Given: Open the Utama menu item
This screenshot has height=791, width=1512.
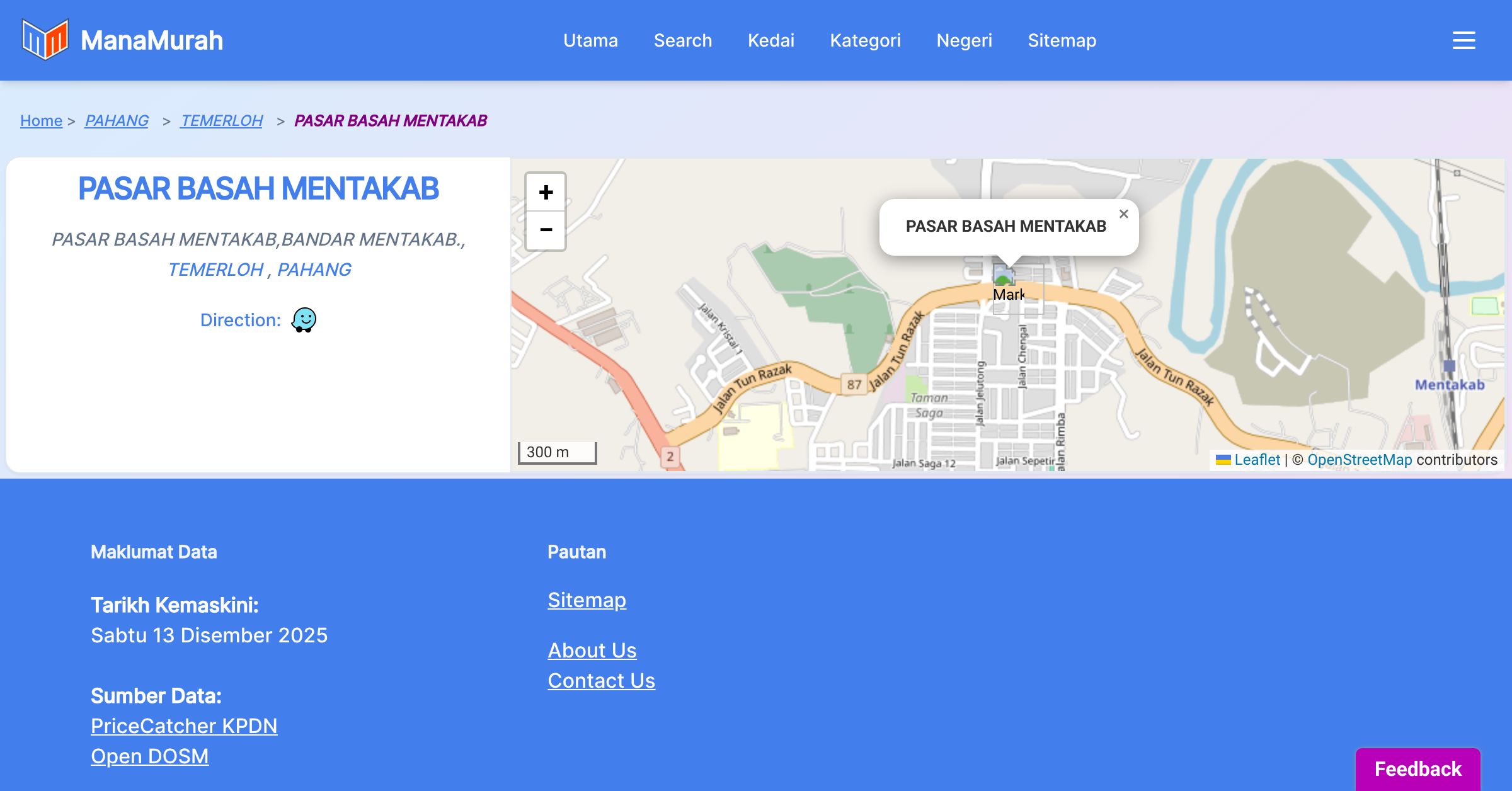Looking at the screenshot, I should [x=590, y=40].
